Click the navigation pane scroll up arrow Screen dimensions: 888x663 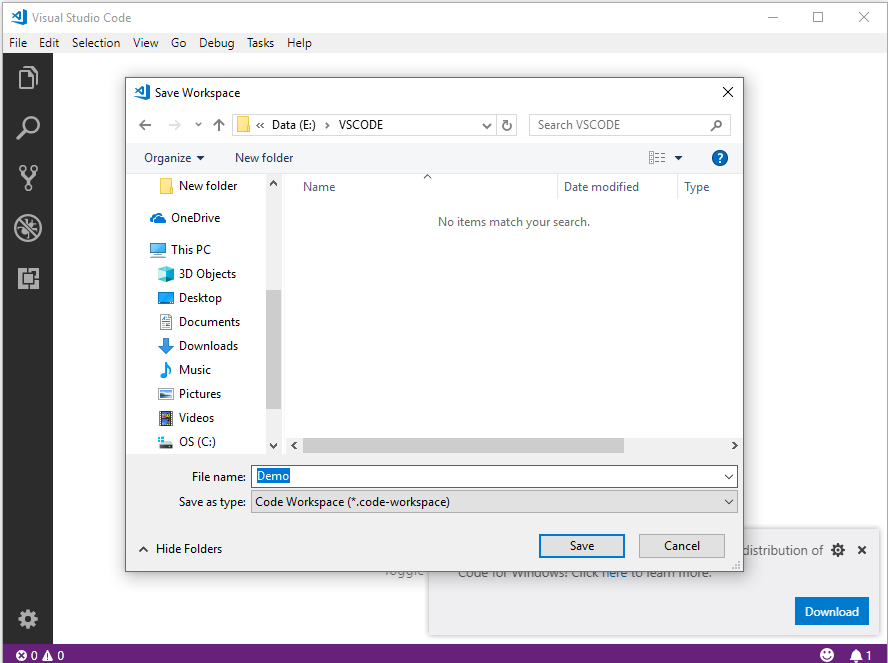[274, 183]
